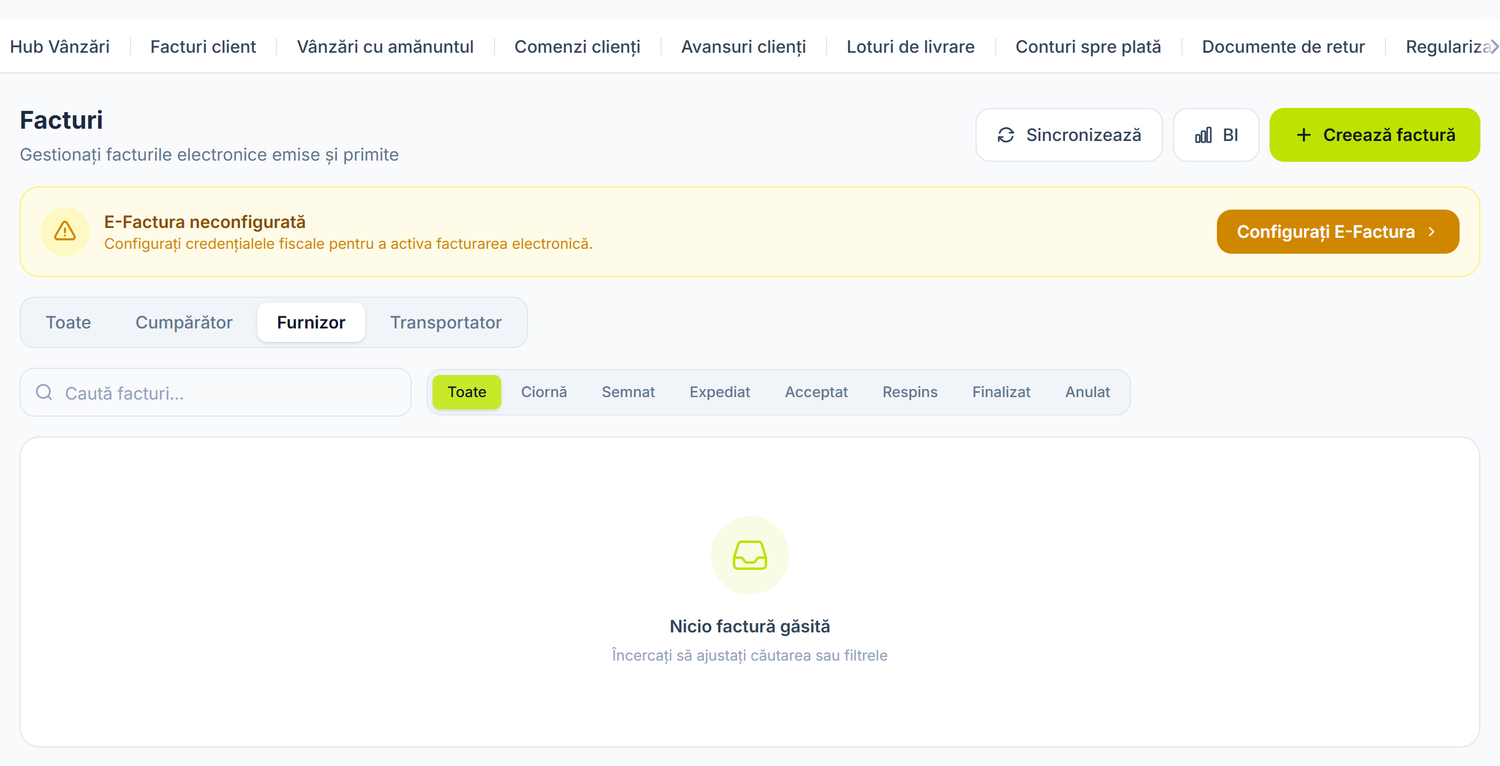1500x766 pixels.
Task: Go to Facturi client
Action: 203,46
